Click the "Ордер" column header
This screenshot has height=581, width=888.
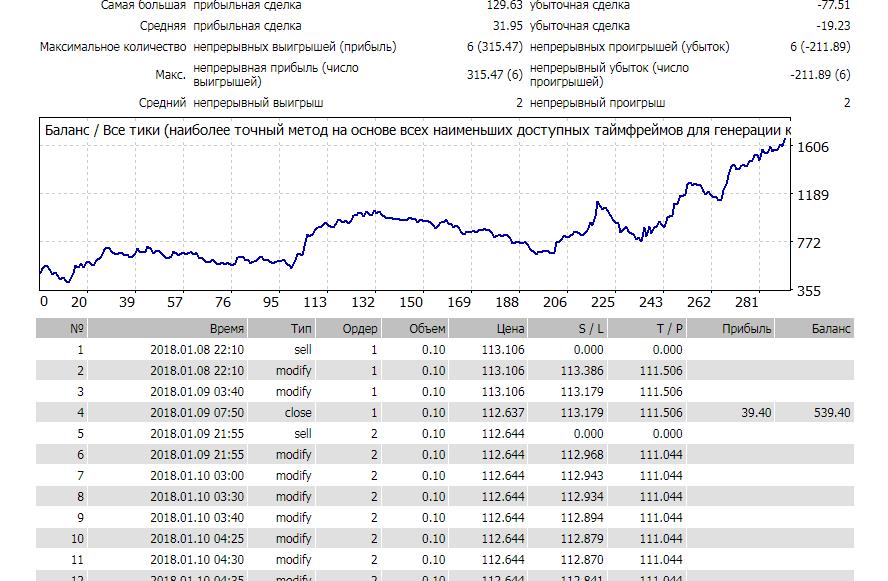(360, 328)
